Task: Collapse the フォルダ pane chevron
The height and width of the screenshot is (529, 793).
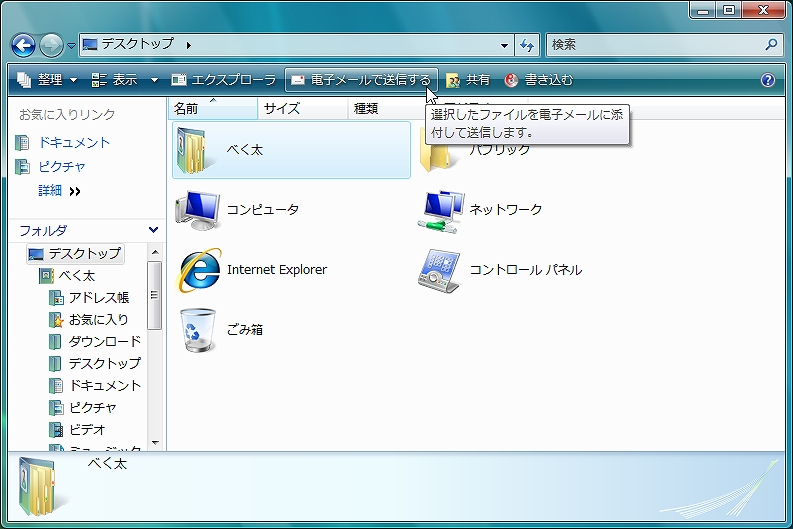Action: 153,230
